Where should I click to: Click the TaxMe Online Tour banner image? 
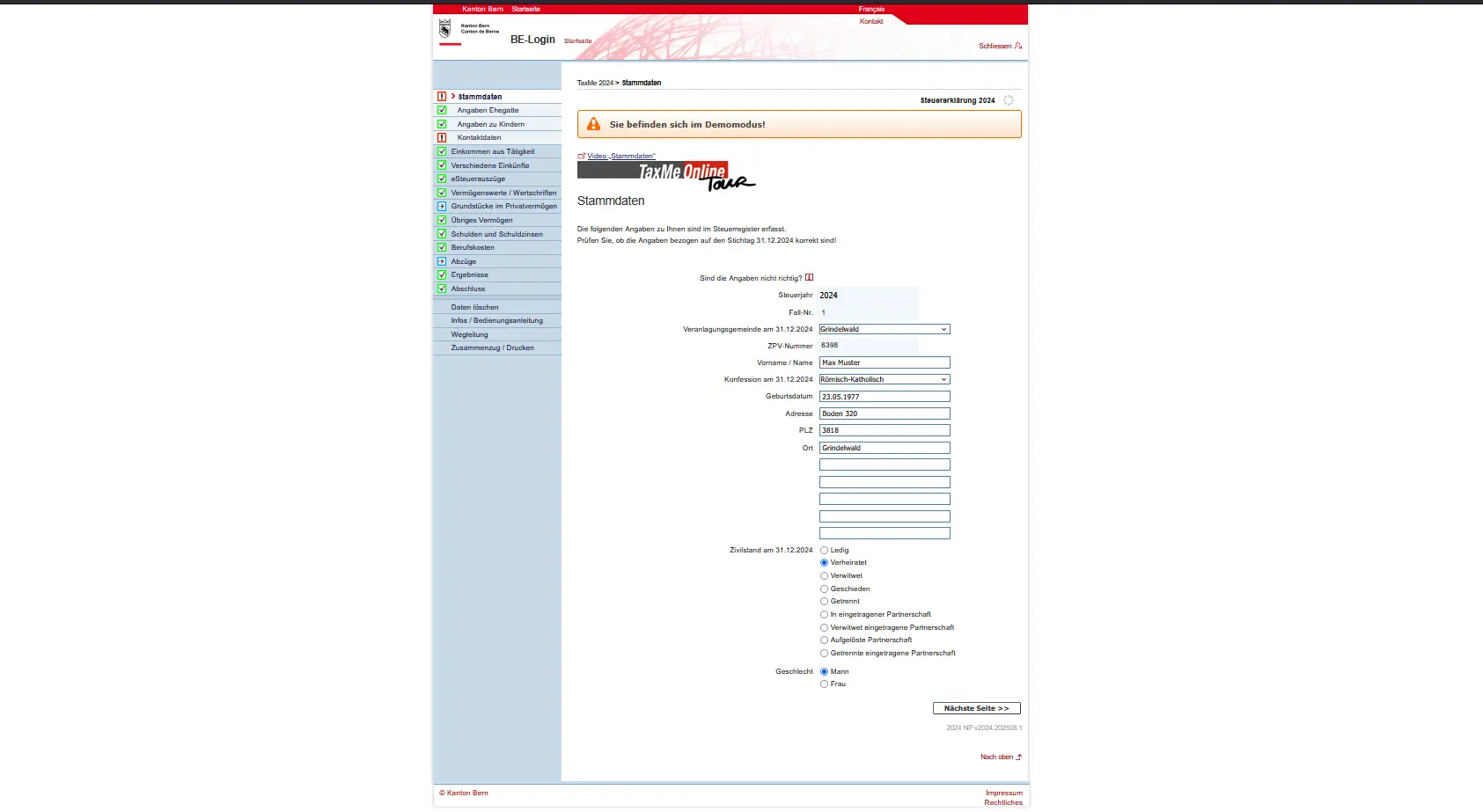[x=665, y=175]
